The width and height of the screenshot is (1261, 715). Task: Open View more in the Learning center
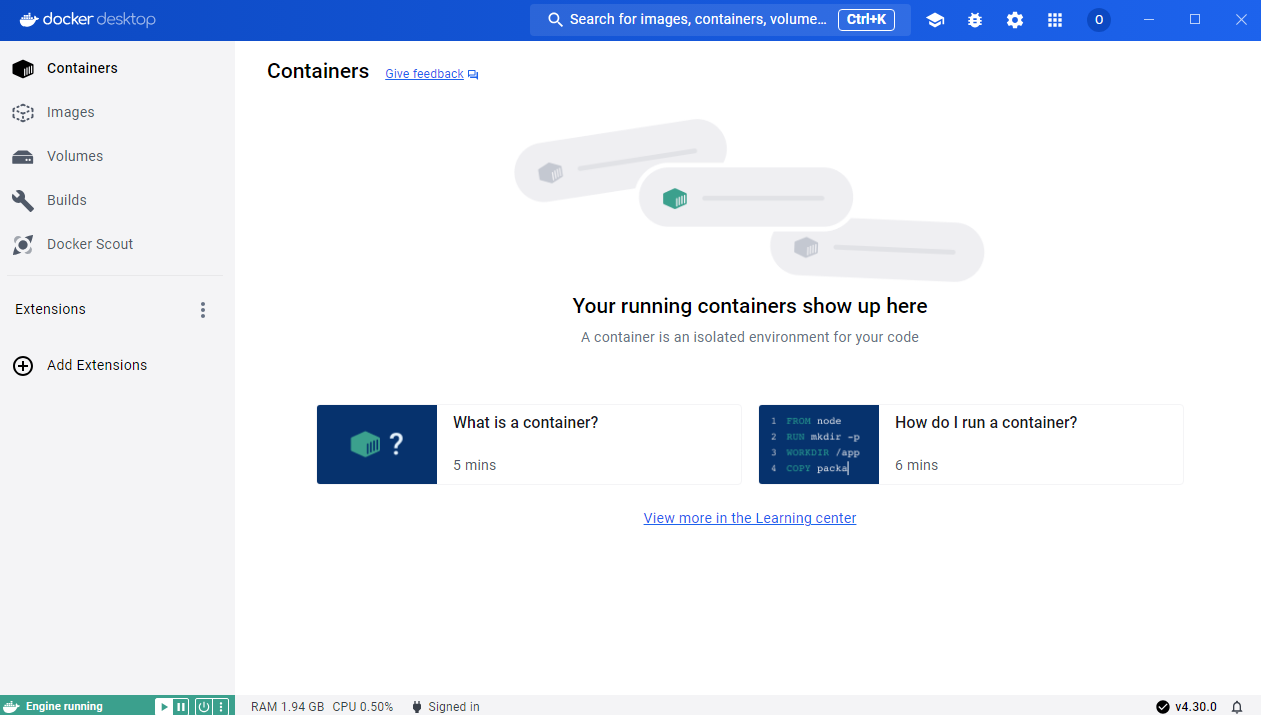(750, 518)
